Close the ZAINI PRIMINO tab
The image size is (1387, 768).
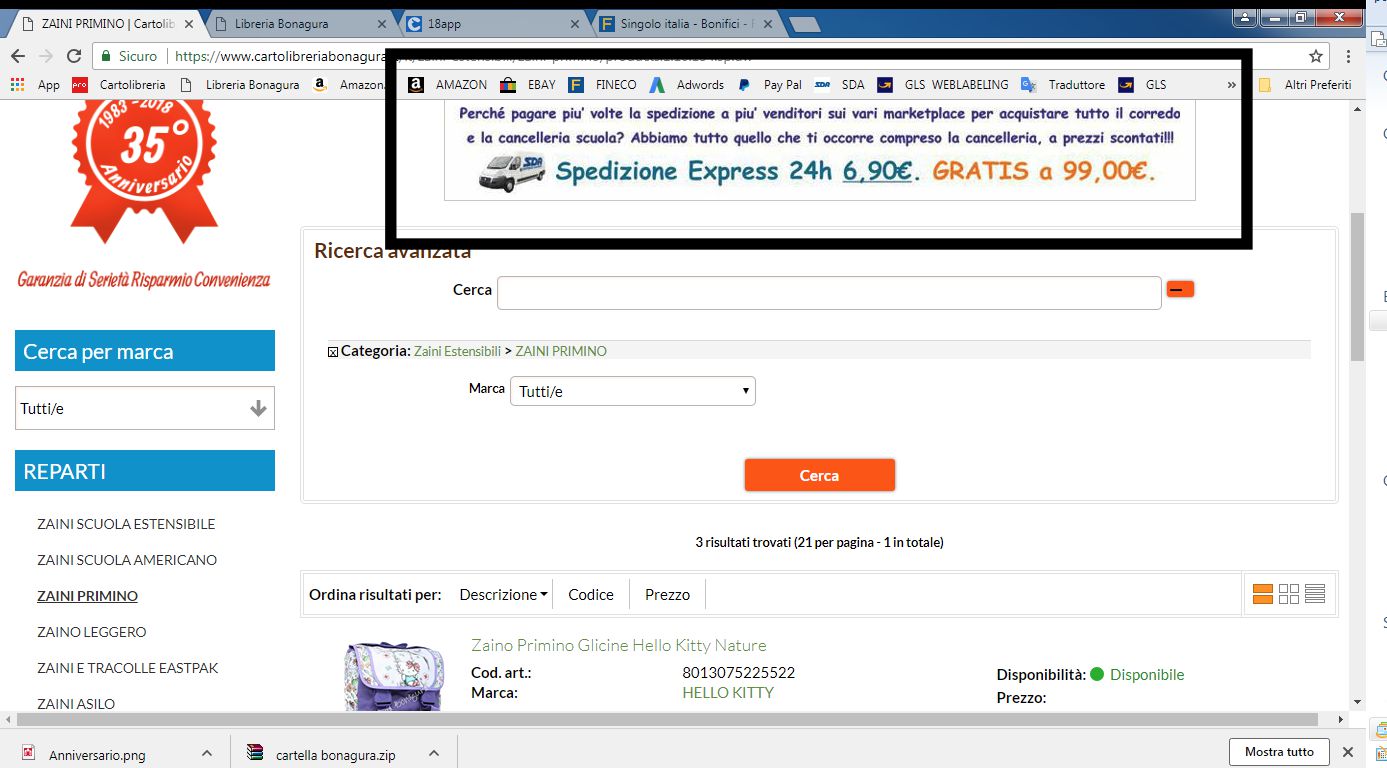(189, 23)
